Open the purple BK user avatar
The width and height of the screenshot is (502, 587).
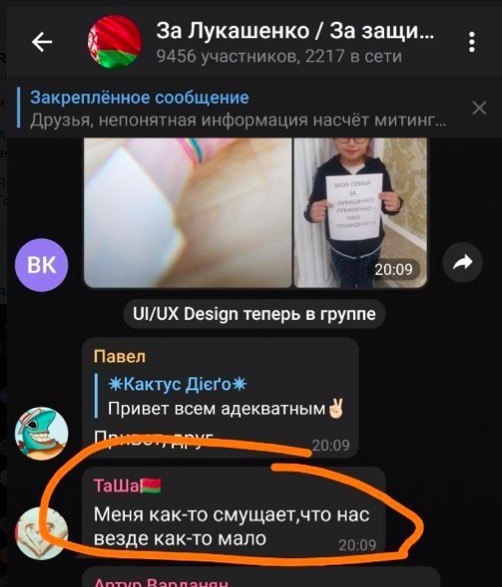[x=42, y=265]
